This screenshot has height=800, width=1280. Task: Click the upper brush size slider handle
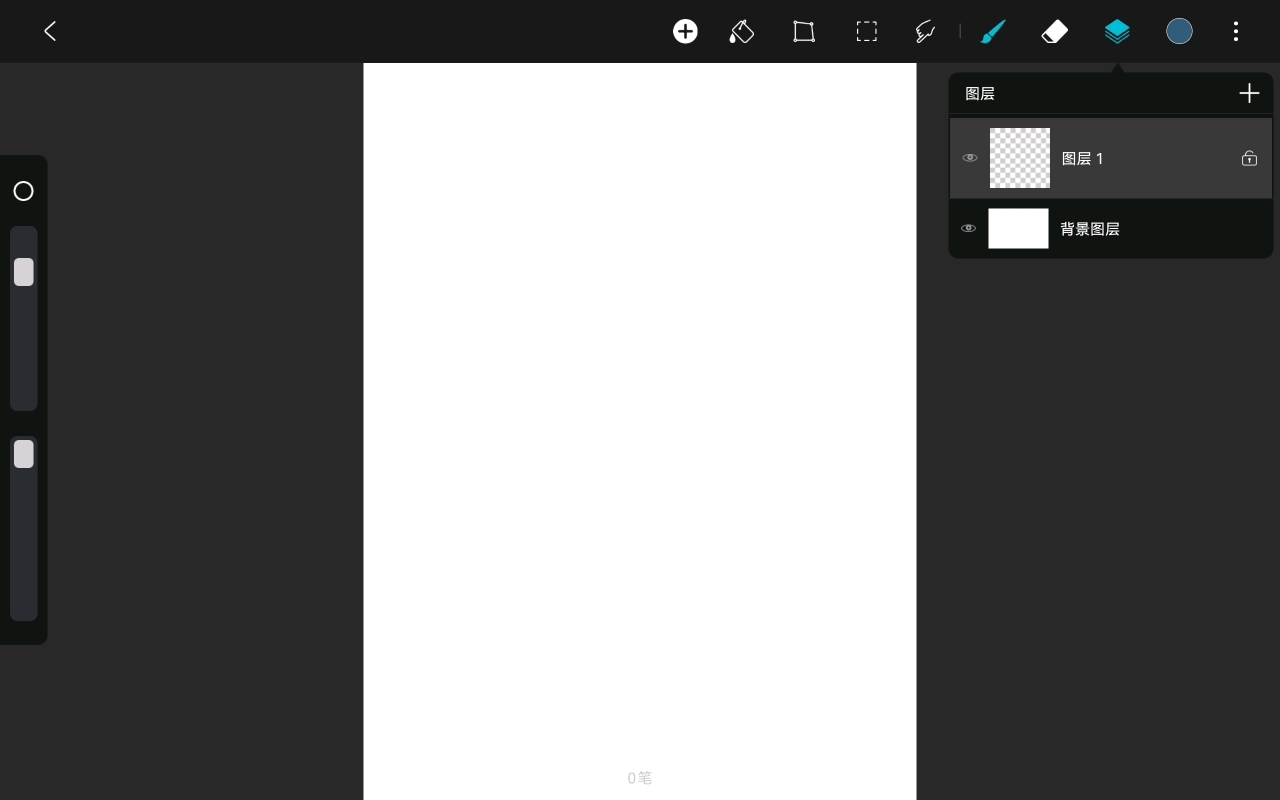[x=24, y=272]
